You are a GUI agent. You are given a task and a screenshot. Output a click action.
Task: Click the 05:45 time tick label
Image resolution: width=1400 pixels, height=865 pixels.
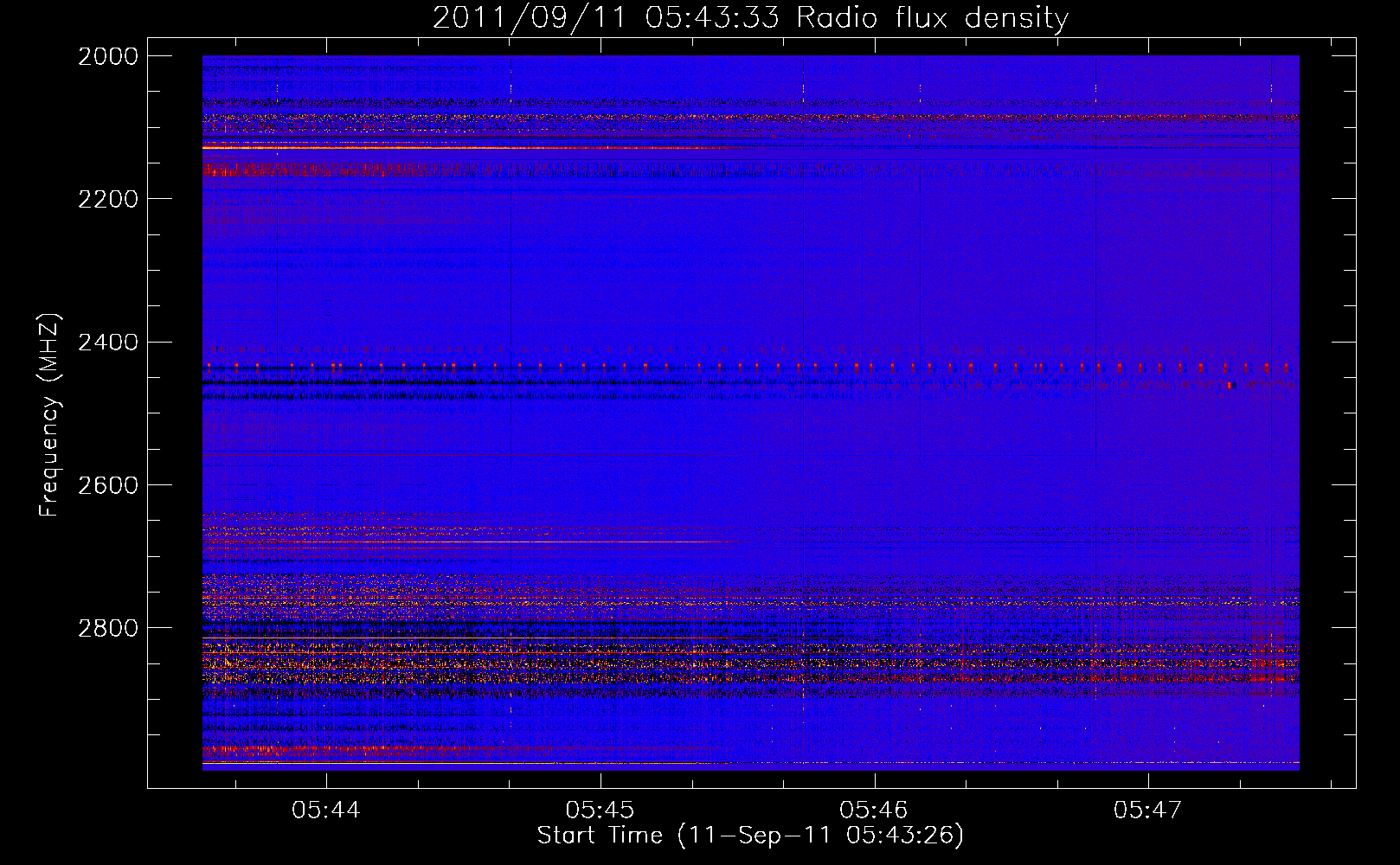coord(600,810)
